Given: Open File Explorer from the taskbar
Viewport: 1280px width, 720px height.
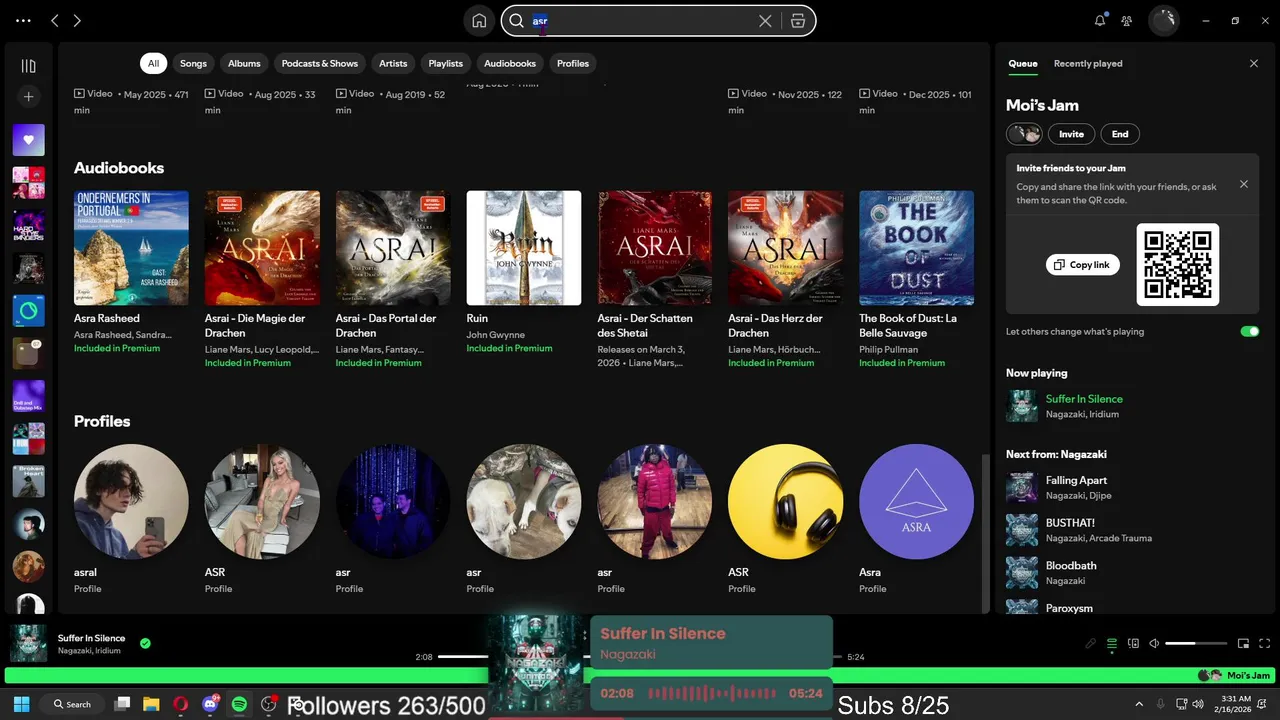Looking at the screenshot, I should 151,704.
